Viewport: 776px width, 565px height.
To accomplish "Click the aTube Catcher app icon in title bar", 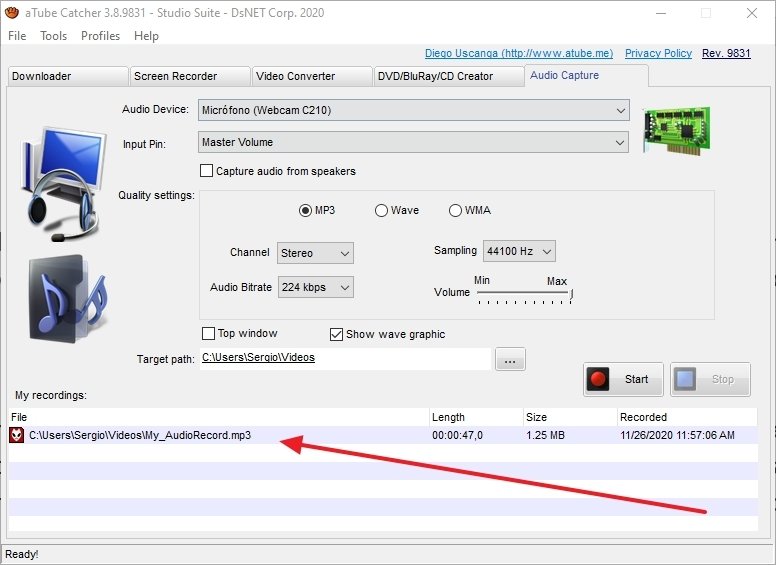I will pos(12,12).
